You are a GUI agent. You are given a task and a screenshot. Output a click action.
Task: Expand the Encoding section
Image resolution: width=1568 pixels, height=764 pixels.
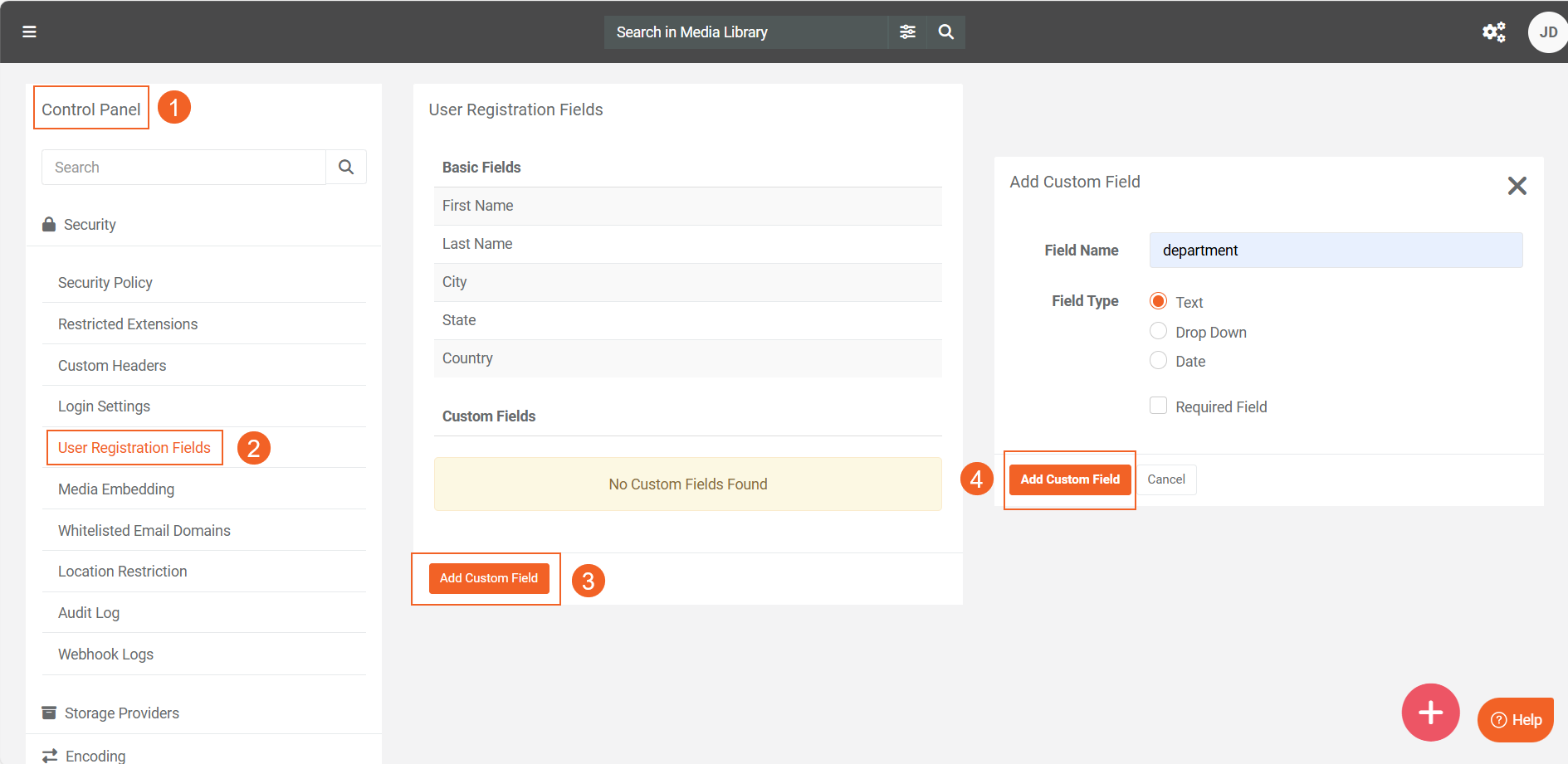point(95,756)
